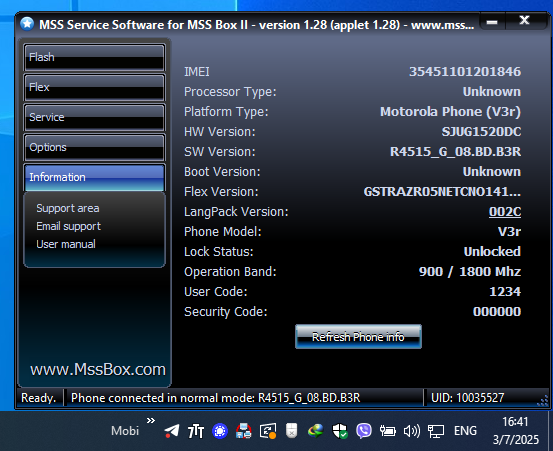553x451 pixels.
Task: Click the Email support link
Action: pos(68,226)
